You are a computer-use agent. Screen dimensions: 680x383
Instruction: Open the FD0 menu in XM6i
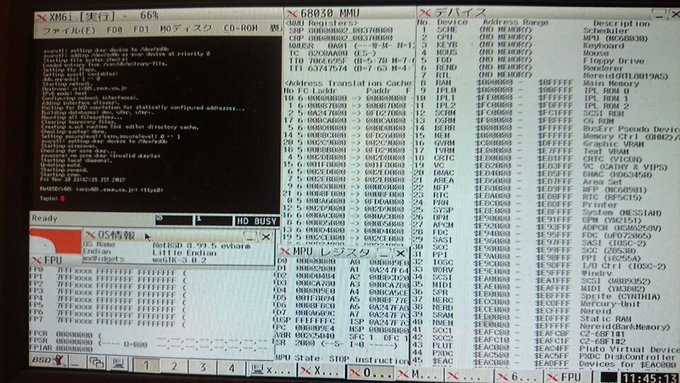pyautogui.click(x=114, y=29)
